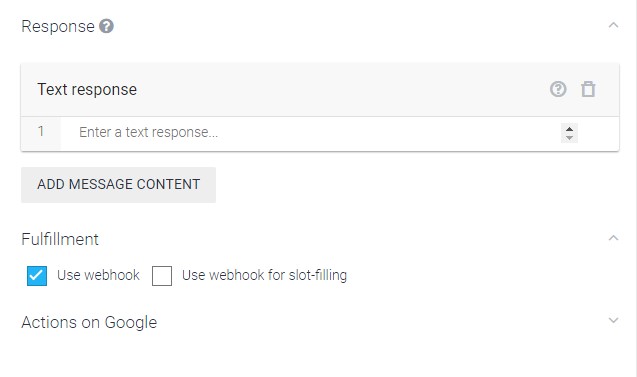Click the Actions on Google heading
This screenshot has height=377, width=637.
(89, 322)
